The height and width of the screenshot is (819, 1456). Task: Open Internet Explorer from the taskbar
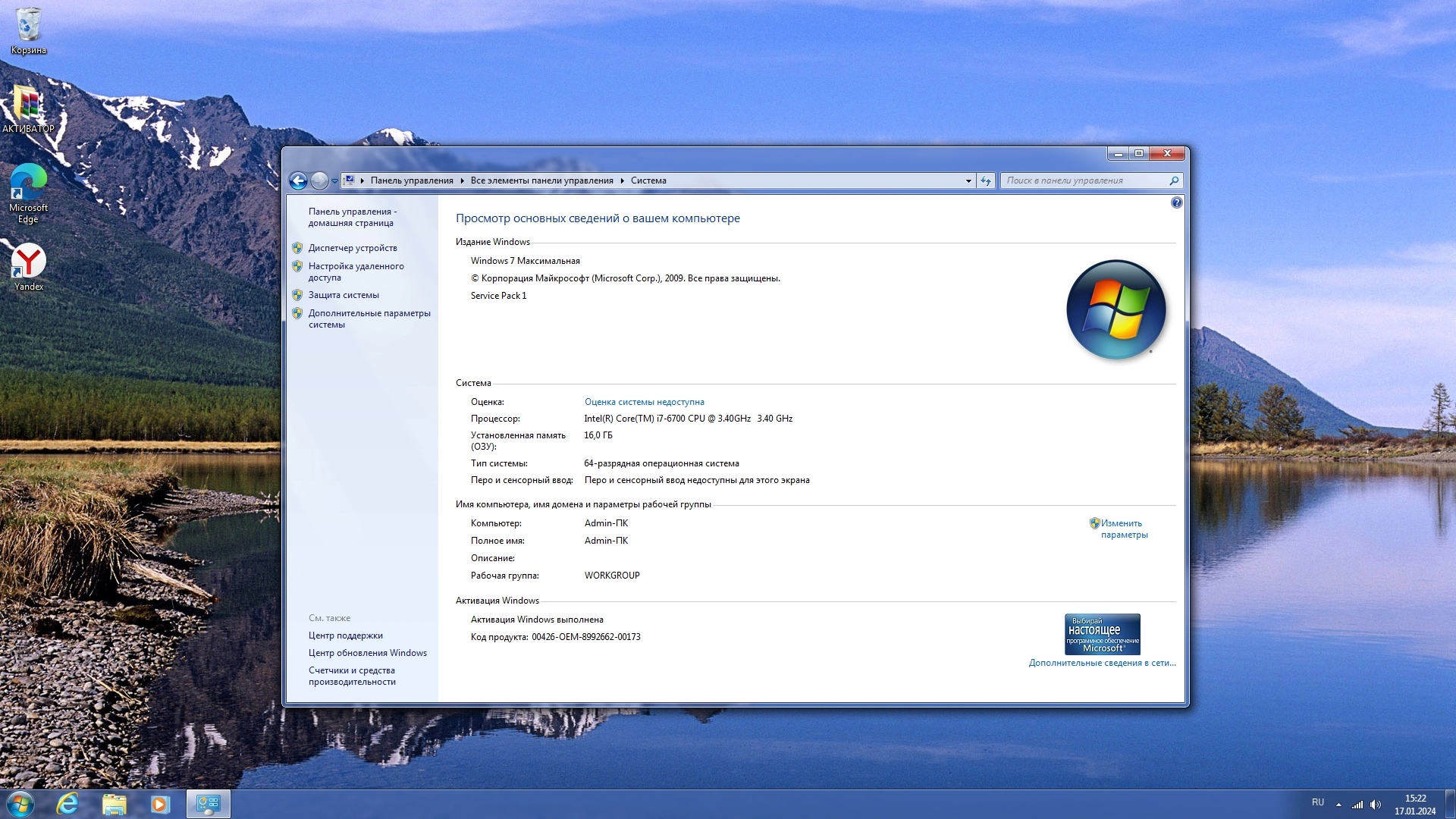pos(68,804)
